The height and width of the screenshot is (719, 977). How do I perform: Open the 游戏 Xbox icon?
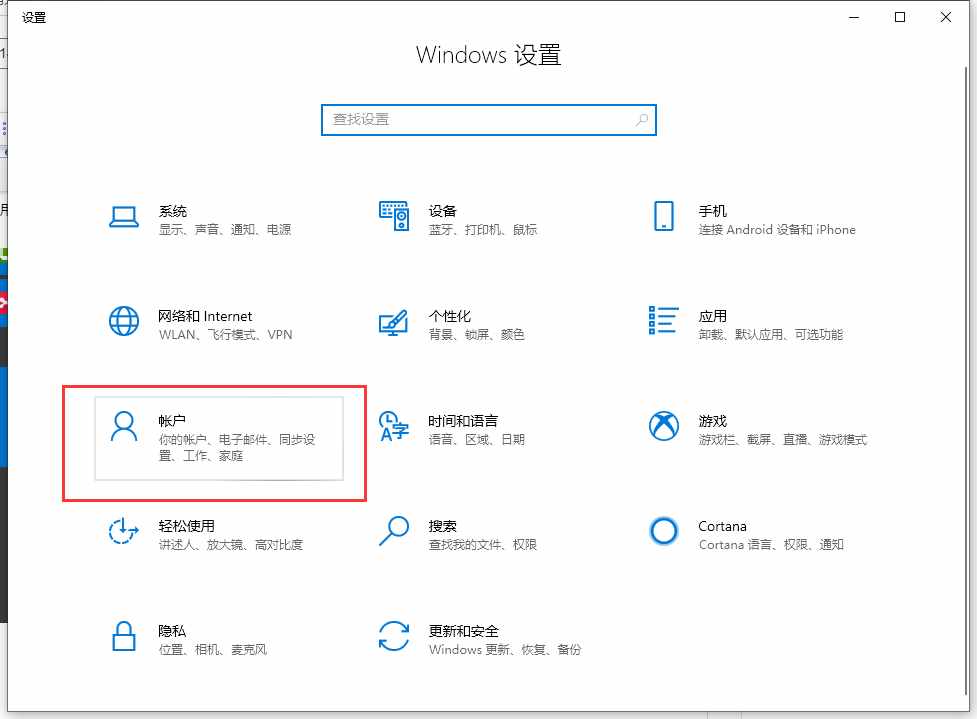(x=664, y=426)
